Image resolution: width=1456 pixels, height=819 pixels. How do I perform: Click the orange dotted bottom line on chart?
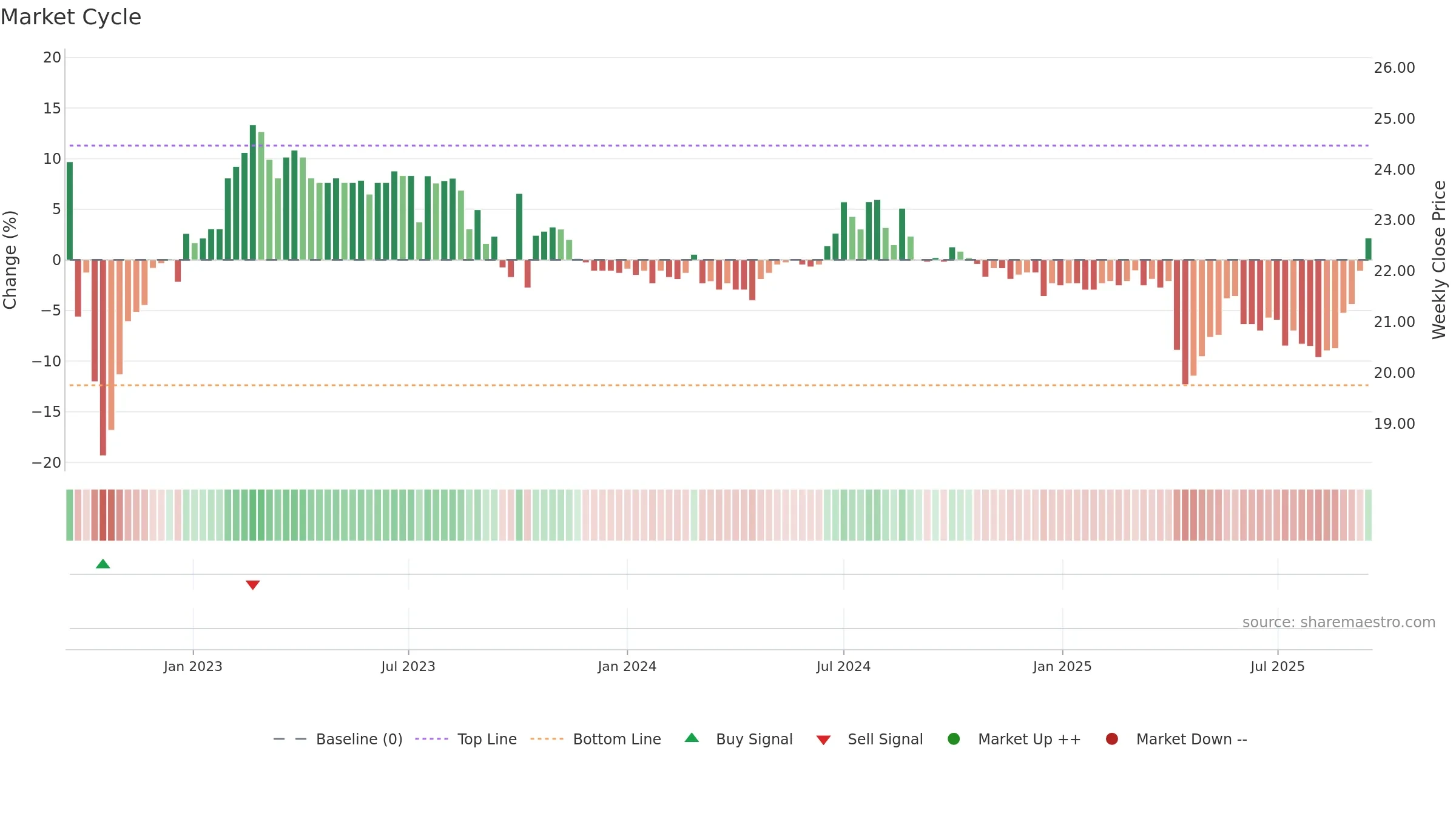[719, 385]
